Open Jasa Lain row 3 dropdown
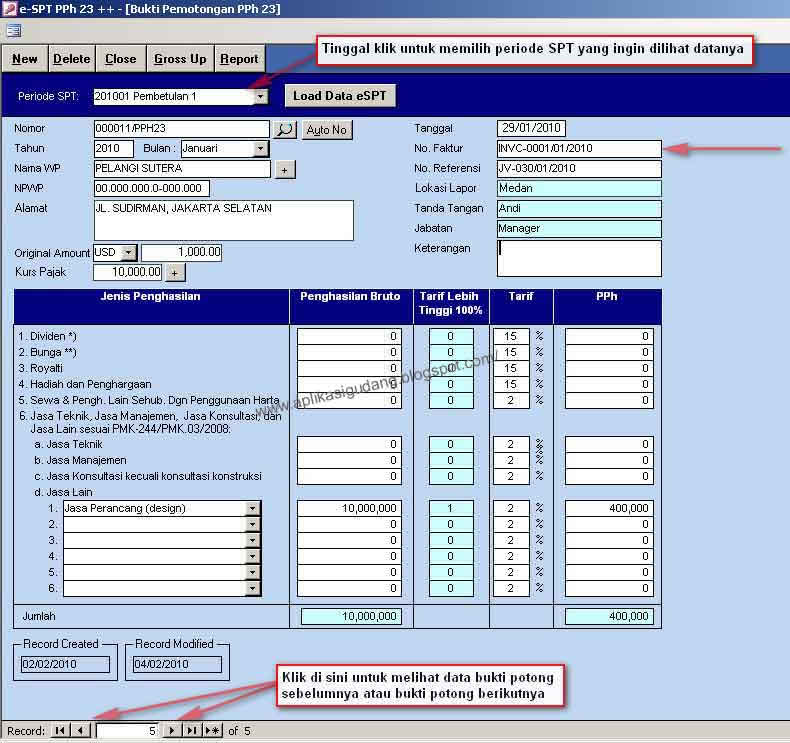 (x=253, y=541)
